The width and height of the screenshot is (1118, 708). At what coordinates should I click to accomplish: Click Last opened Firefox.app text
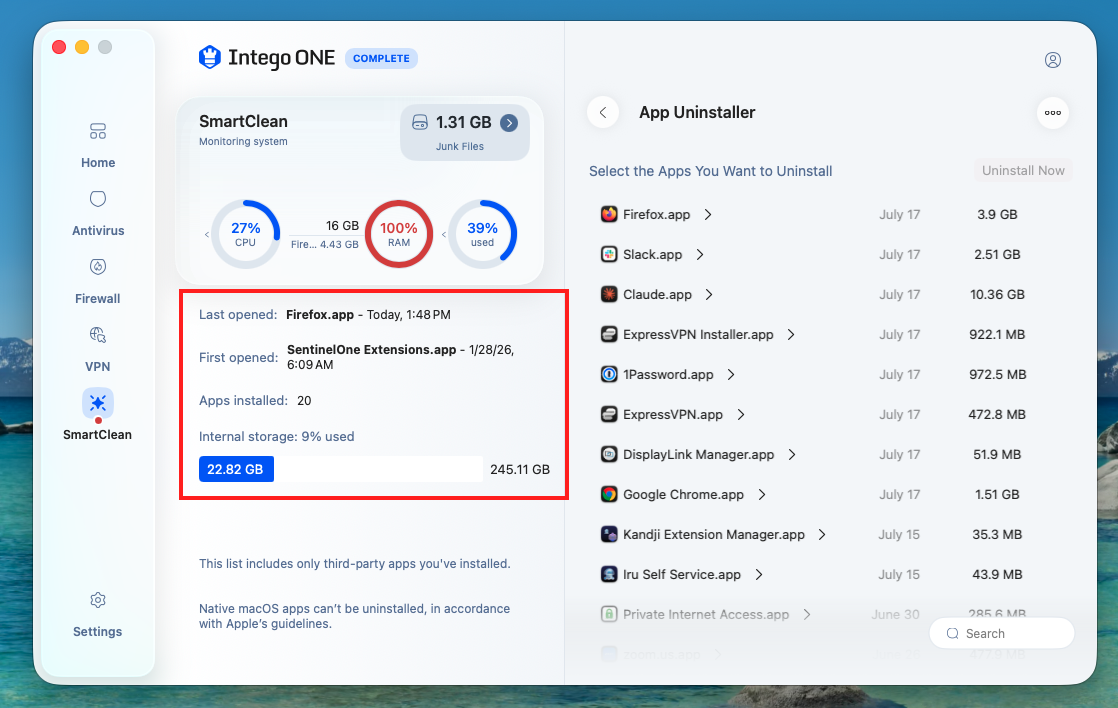319,314
